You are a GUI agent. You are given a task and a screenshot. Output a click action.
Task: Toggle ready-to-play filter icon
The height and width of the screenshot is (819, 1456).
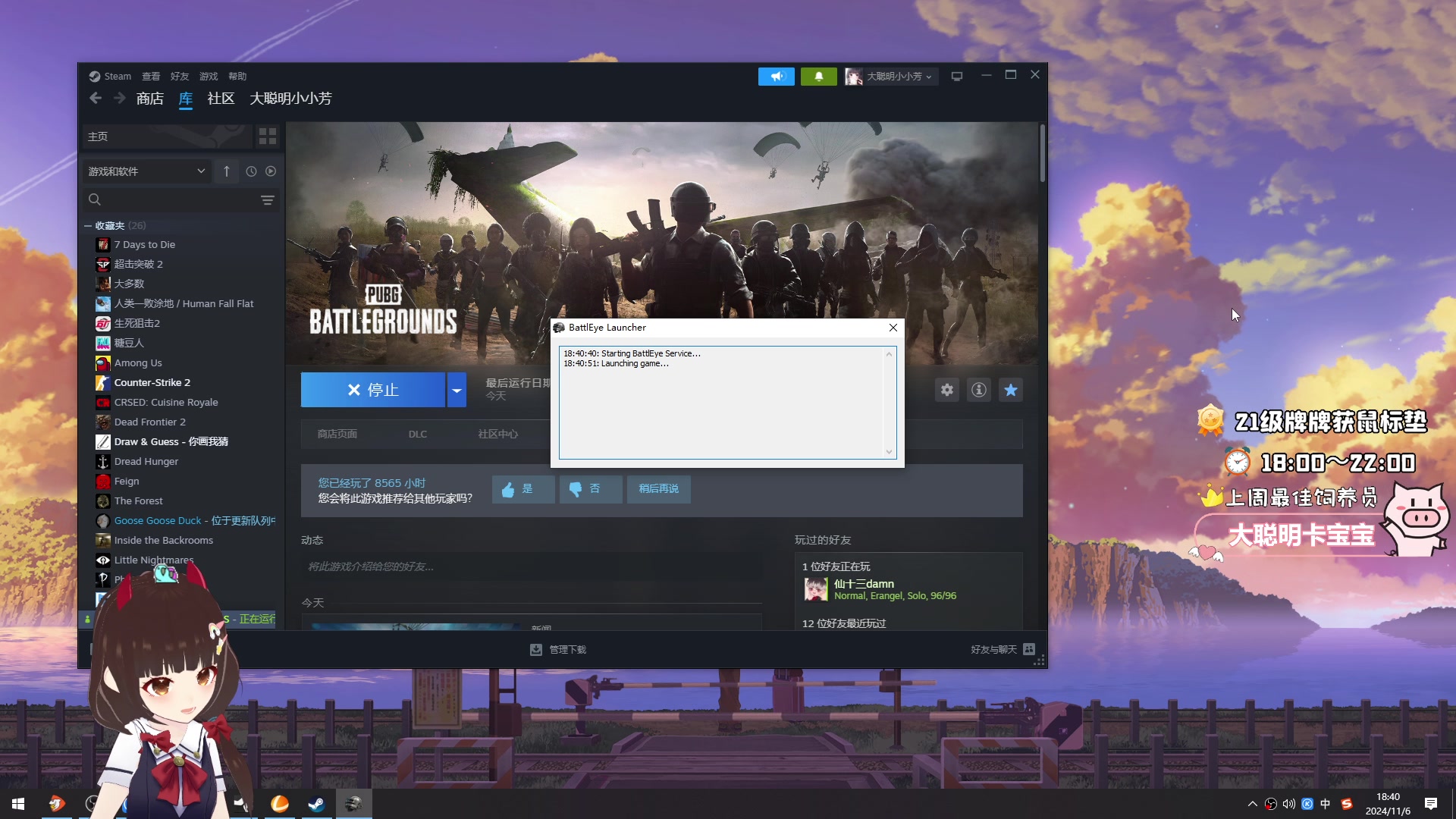(x=271, y=171)
